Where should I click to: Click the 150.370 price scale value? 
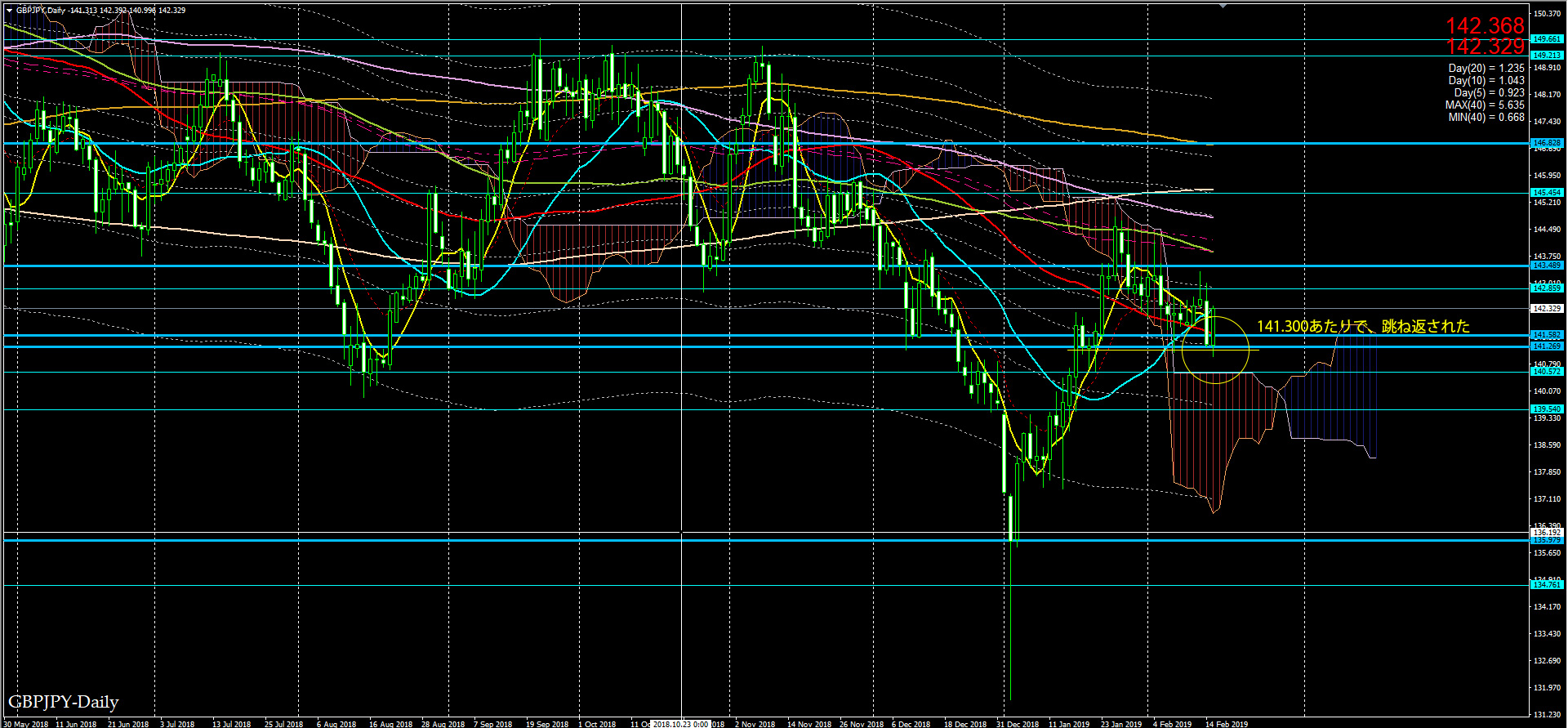[x=1547, y=14]
